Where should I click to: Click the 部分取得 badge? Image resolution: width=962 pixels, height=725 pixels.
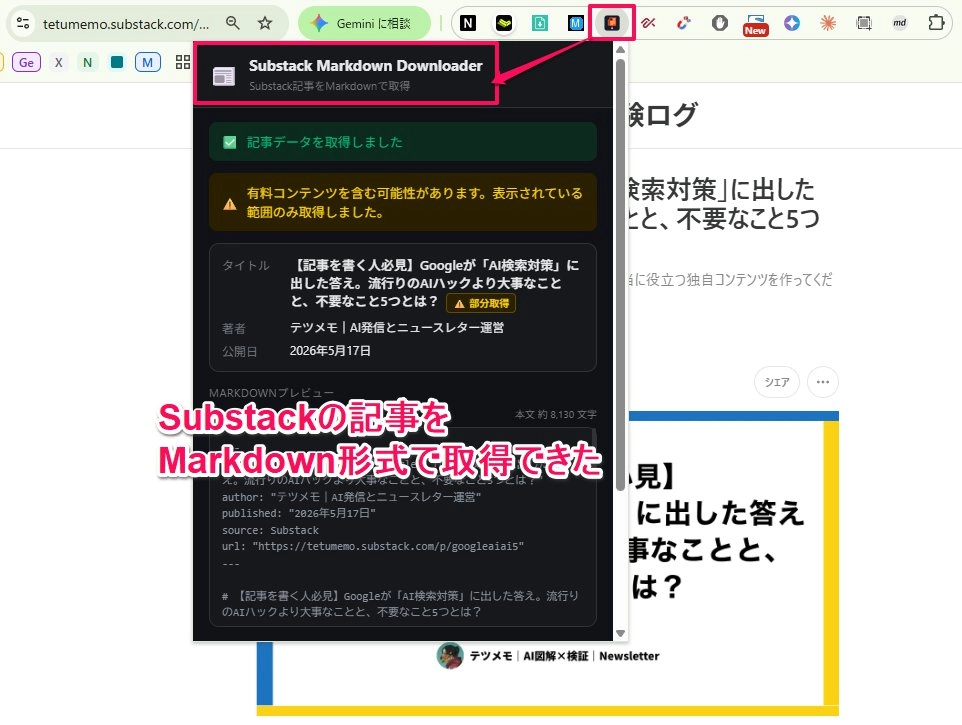tap(482, 303)
